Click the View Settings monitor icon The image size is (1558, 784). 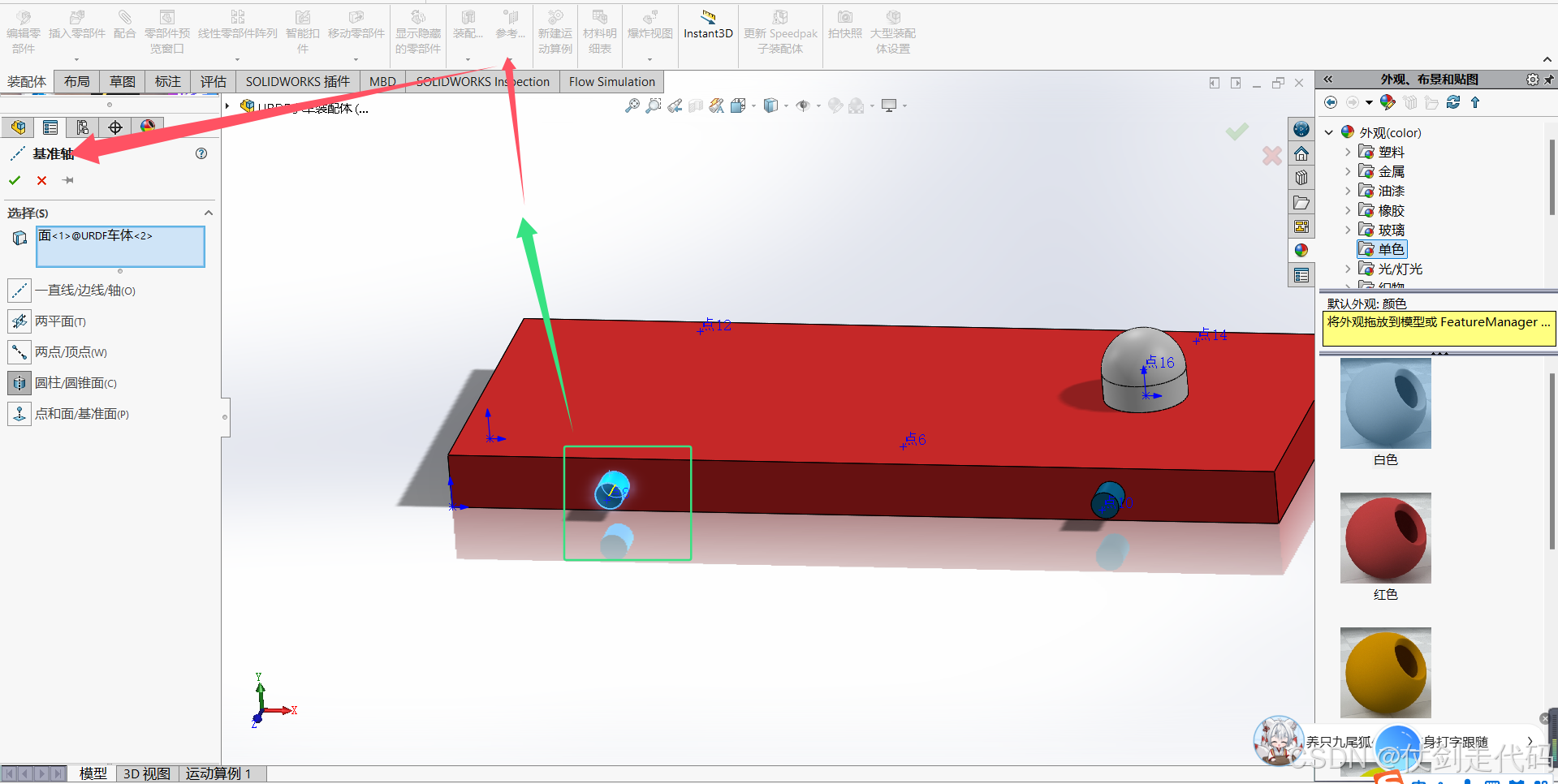coord(890,106)
